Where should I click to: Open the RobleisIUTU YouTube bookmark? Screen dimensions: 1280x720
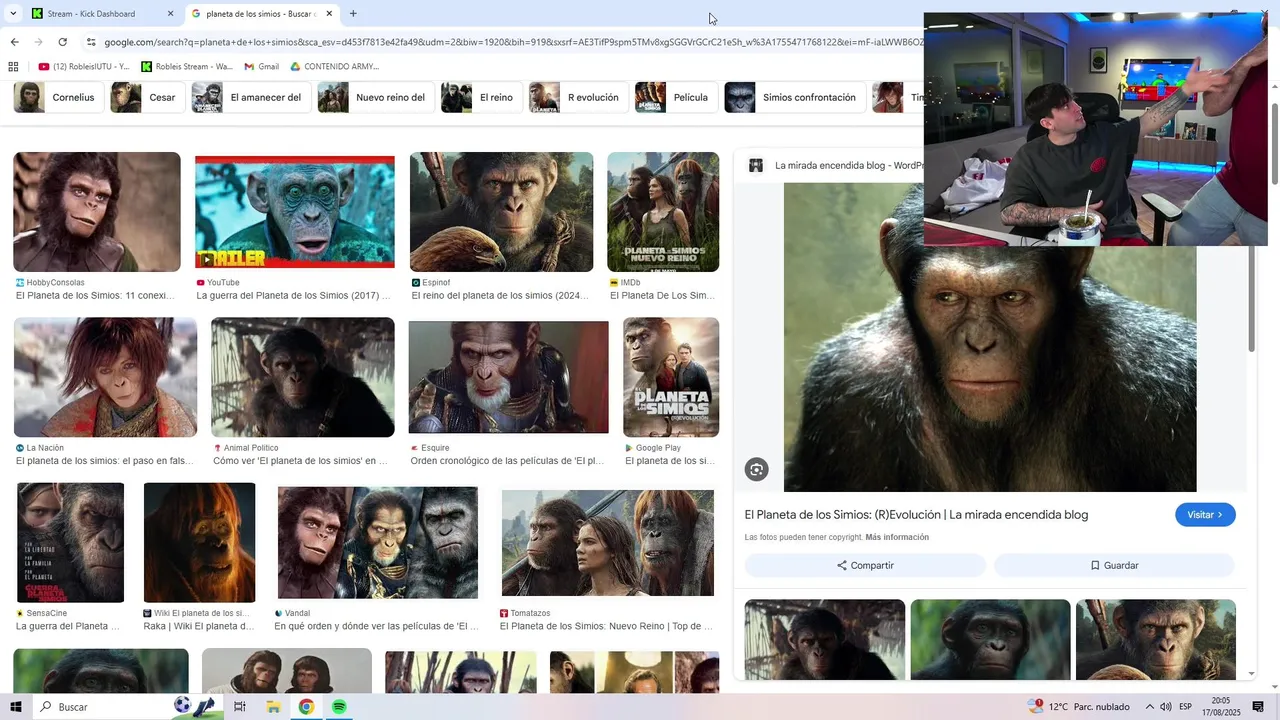coord(84,67)
